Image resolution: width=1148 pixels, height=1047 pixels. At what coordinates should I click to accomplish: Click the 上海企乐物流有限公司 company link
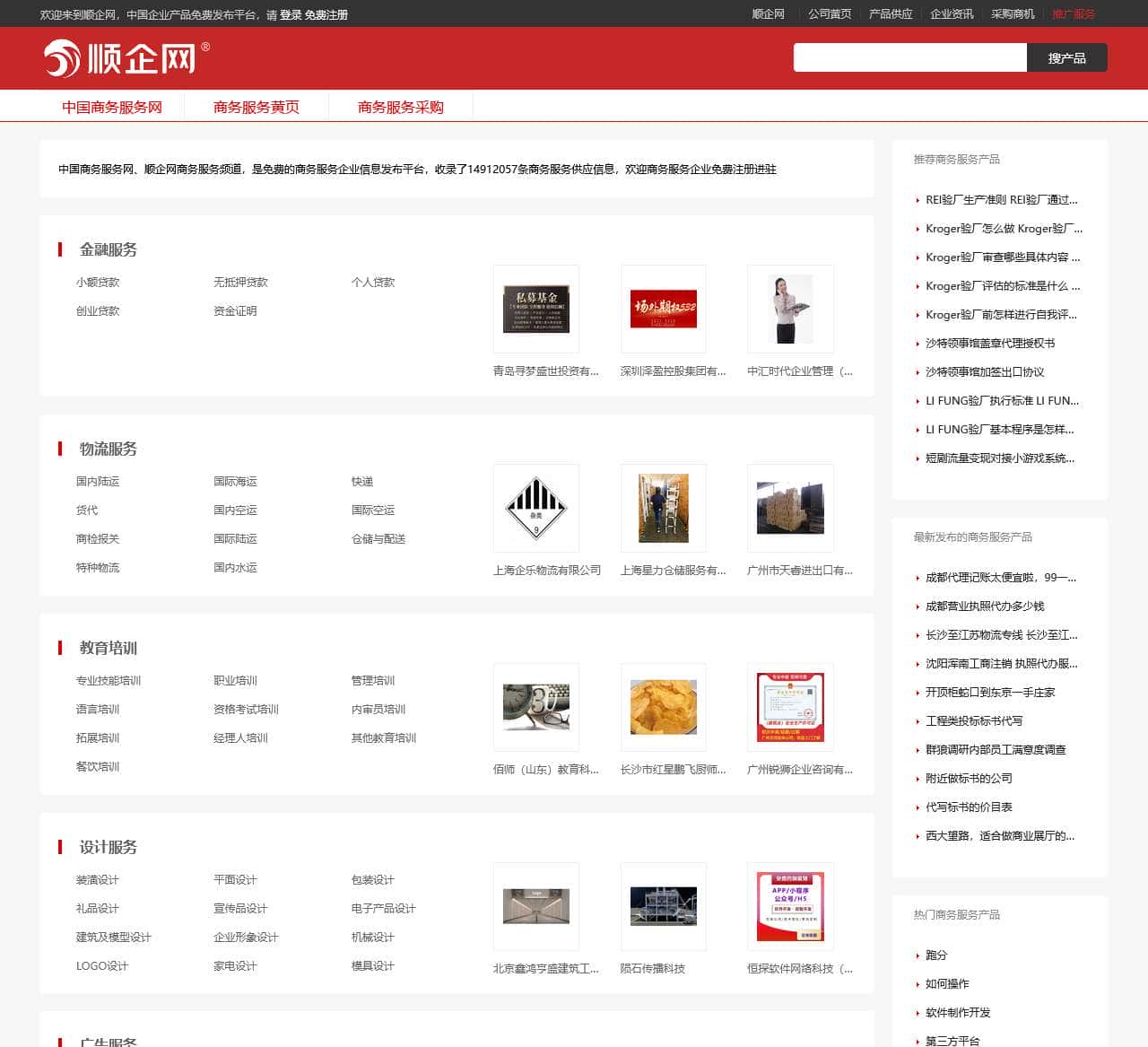coord(548,570)
